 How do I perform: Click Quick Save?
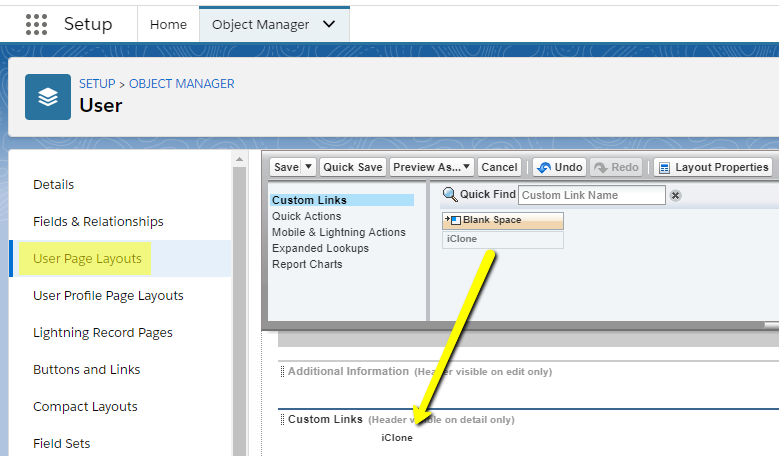[x=353, y=167]
